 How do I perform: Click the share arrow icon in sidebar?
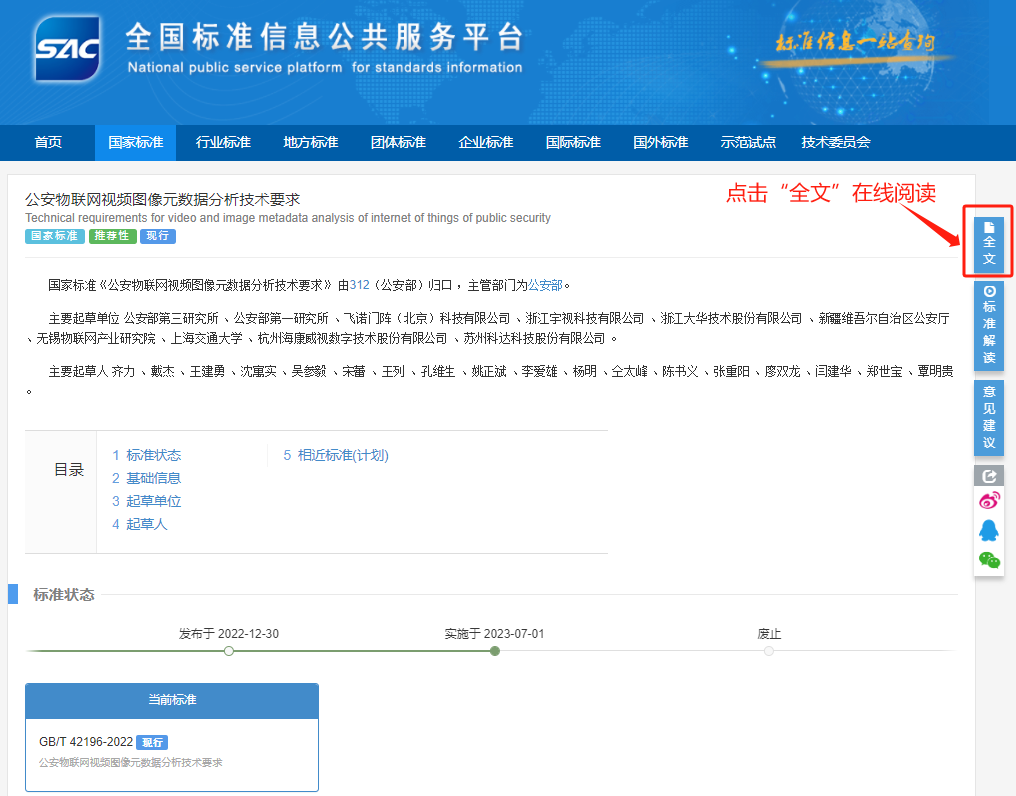pyautogui.click(x=989, y=477)
